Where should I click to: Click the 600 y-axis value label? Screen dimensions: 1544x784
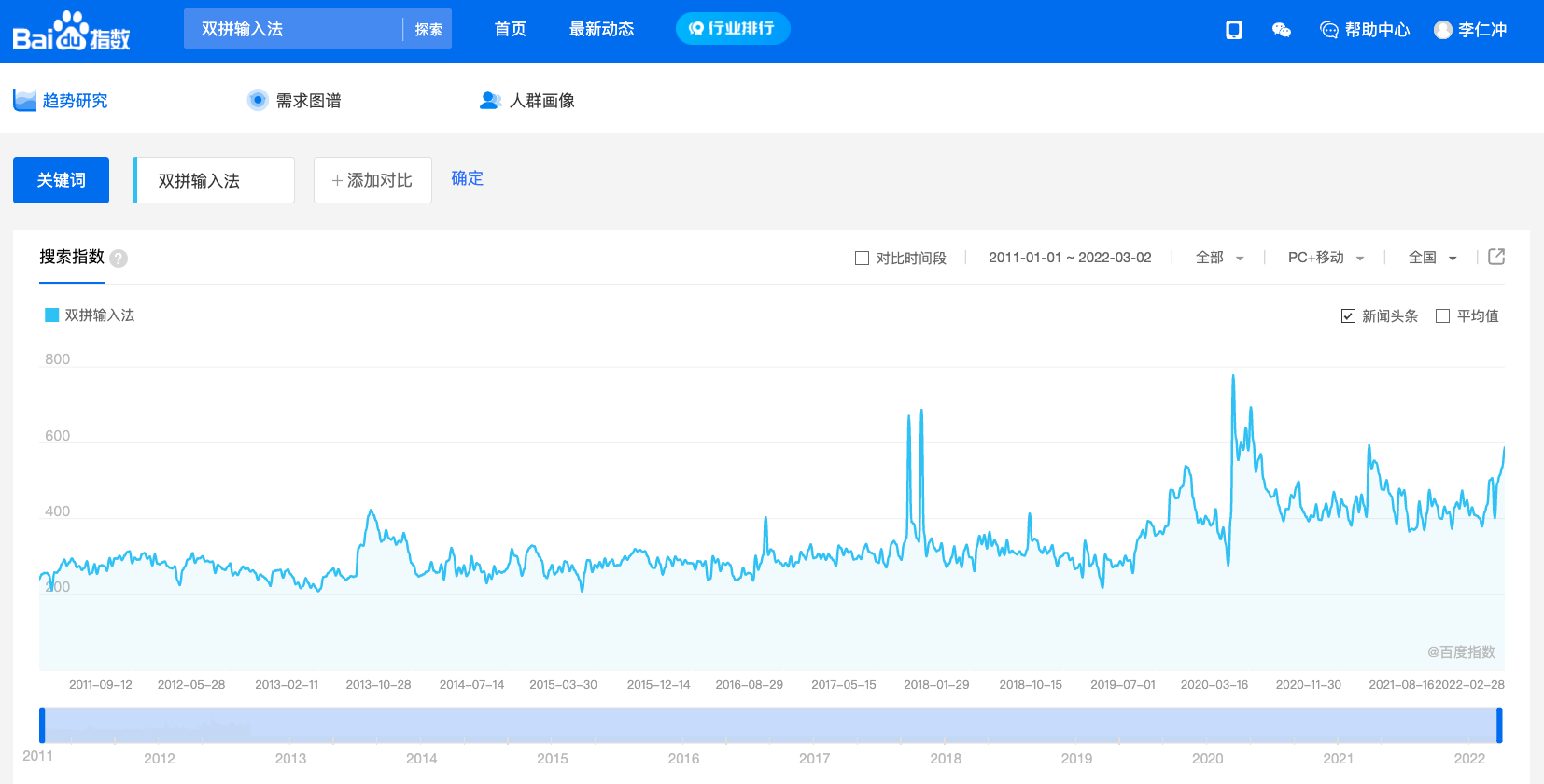57,436
